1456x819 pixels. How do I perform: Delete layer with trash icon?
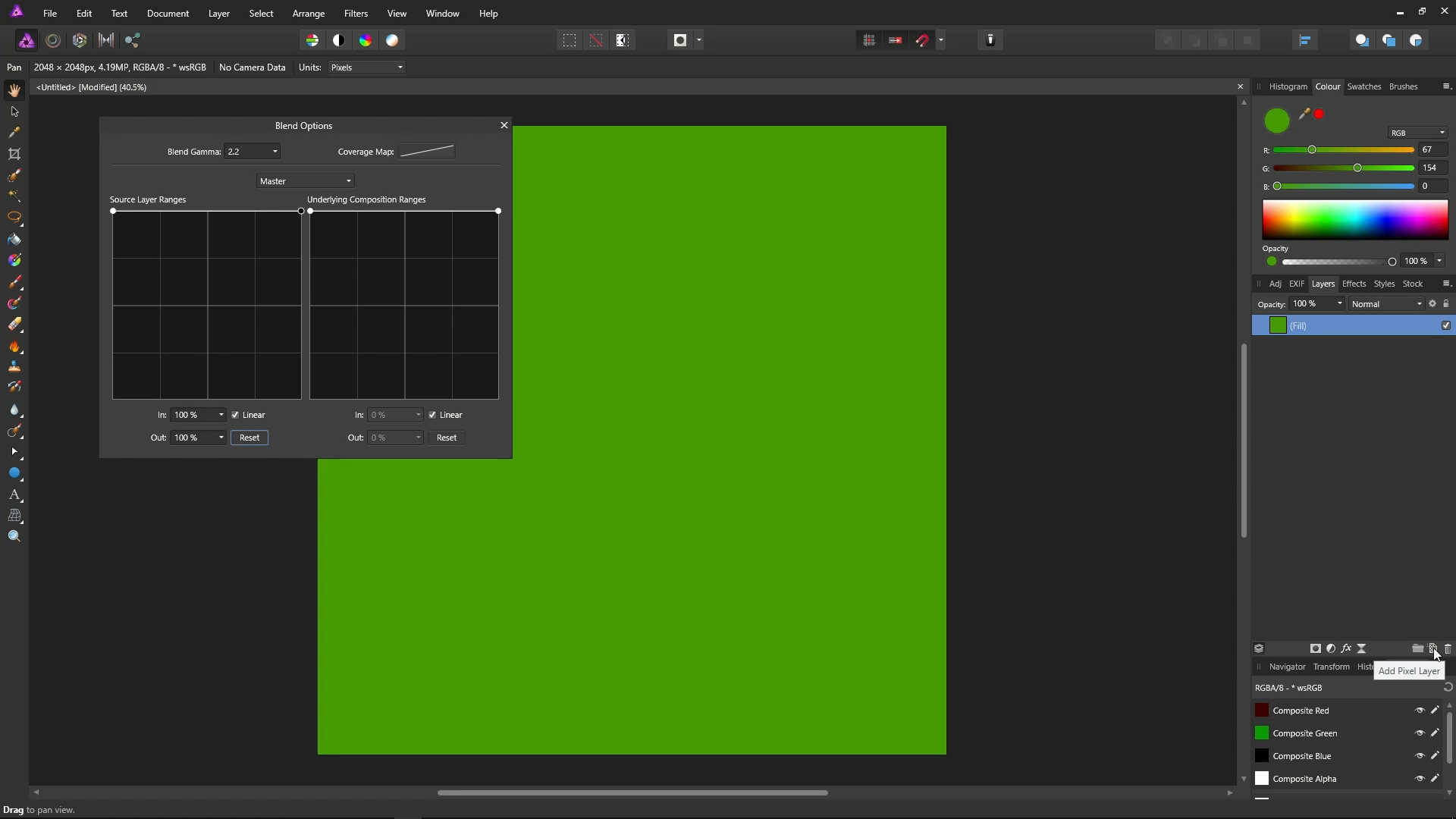pos(1448,648)
